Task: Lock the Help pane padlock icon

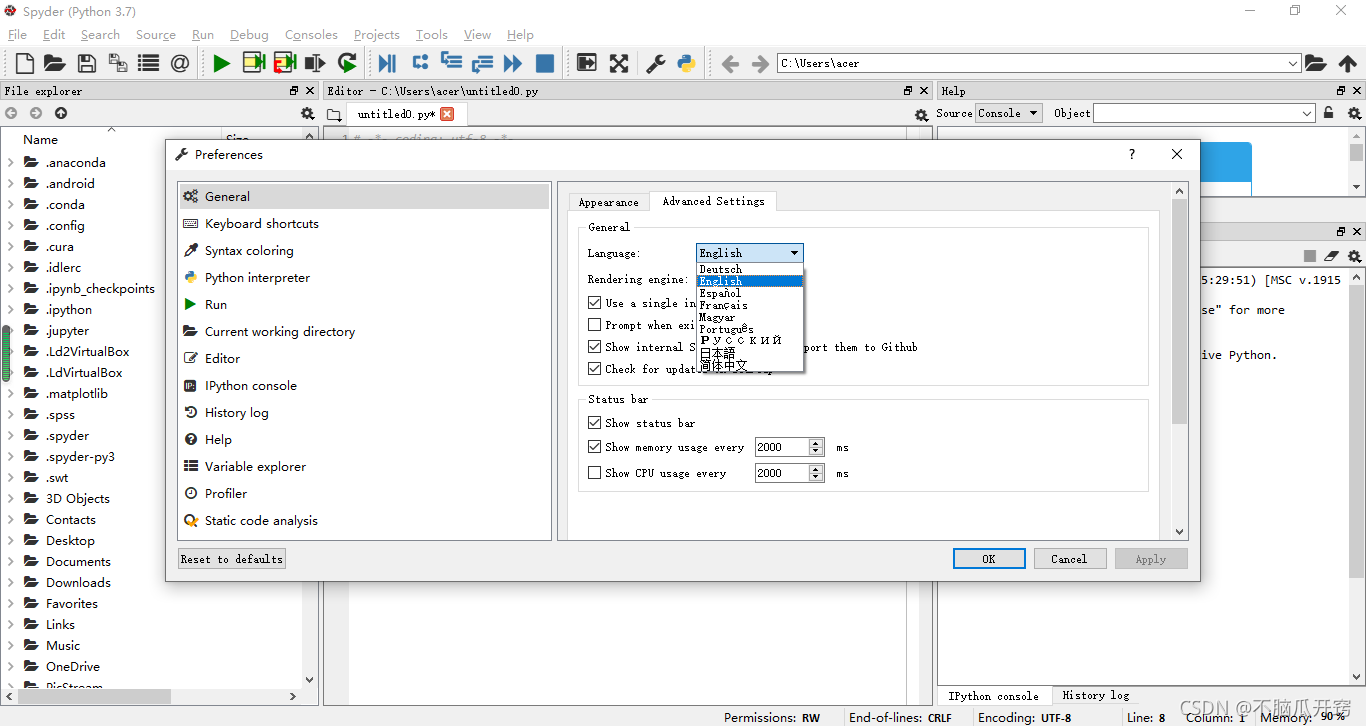Action: tap(1328, 113)
